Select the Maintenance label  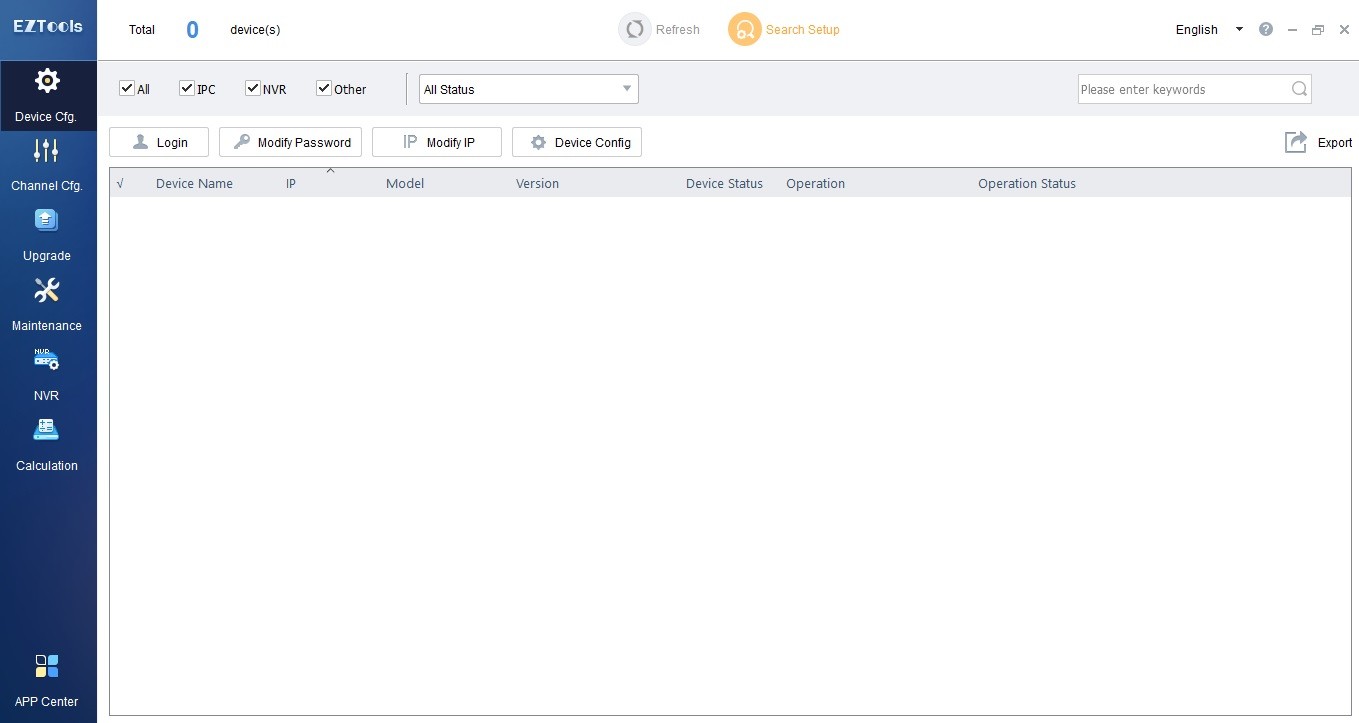coord(47,326)
